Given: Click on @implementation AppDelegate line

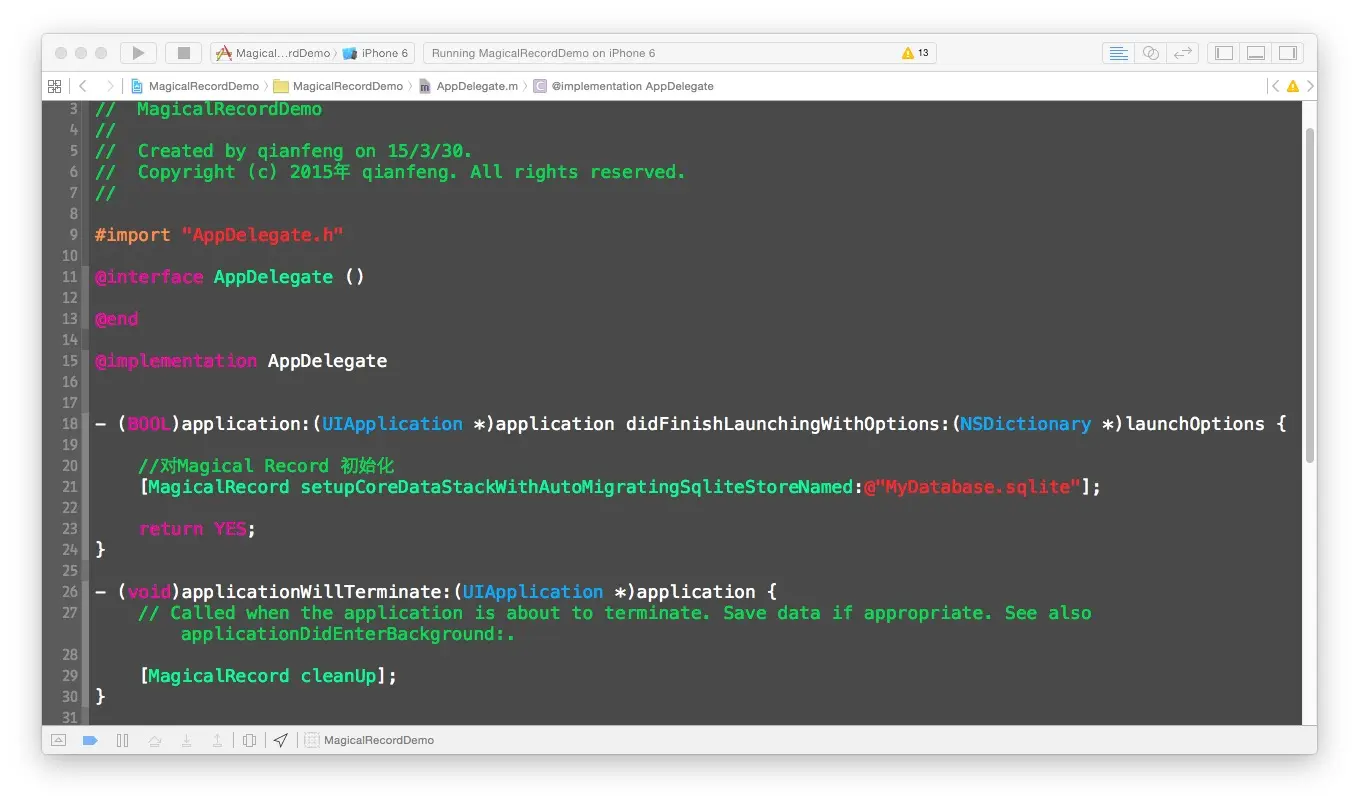Looking at the screenshot, I should 241,361.
